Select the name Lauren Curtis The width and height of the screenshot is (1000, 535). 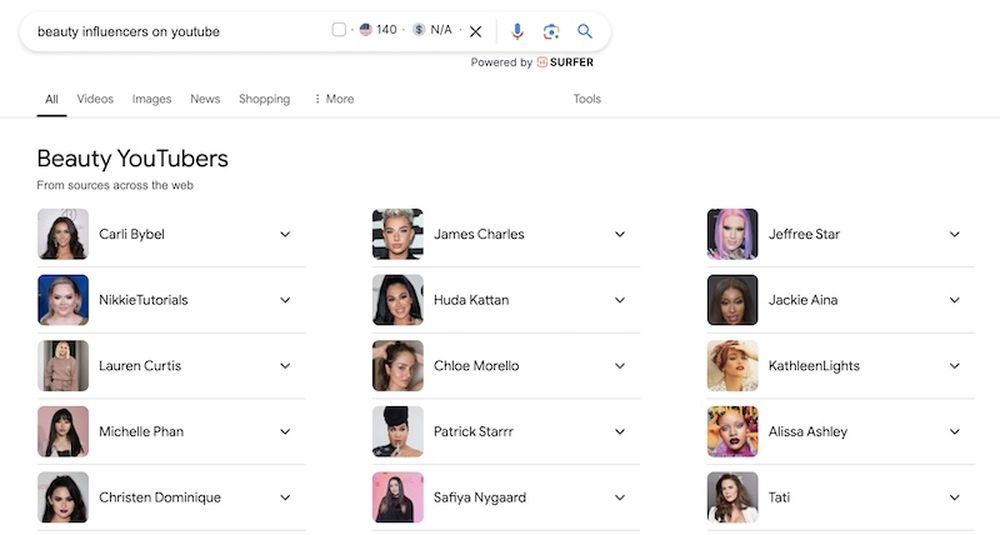pos(140,365)
